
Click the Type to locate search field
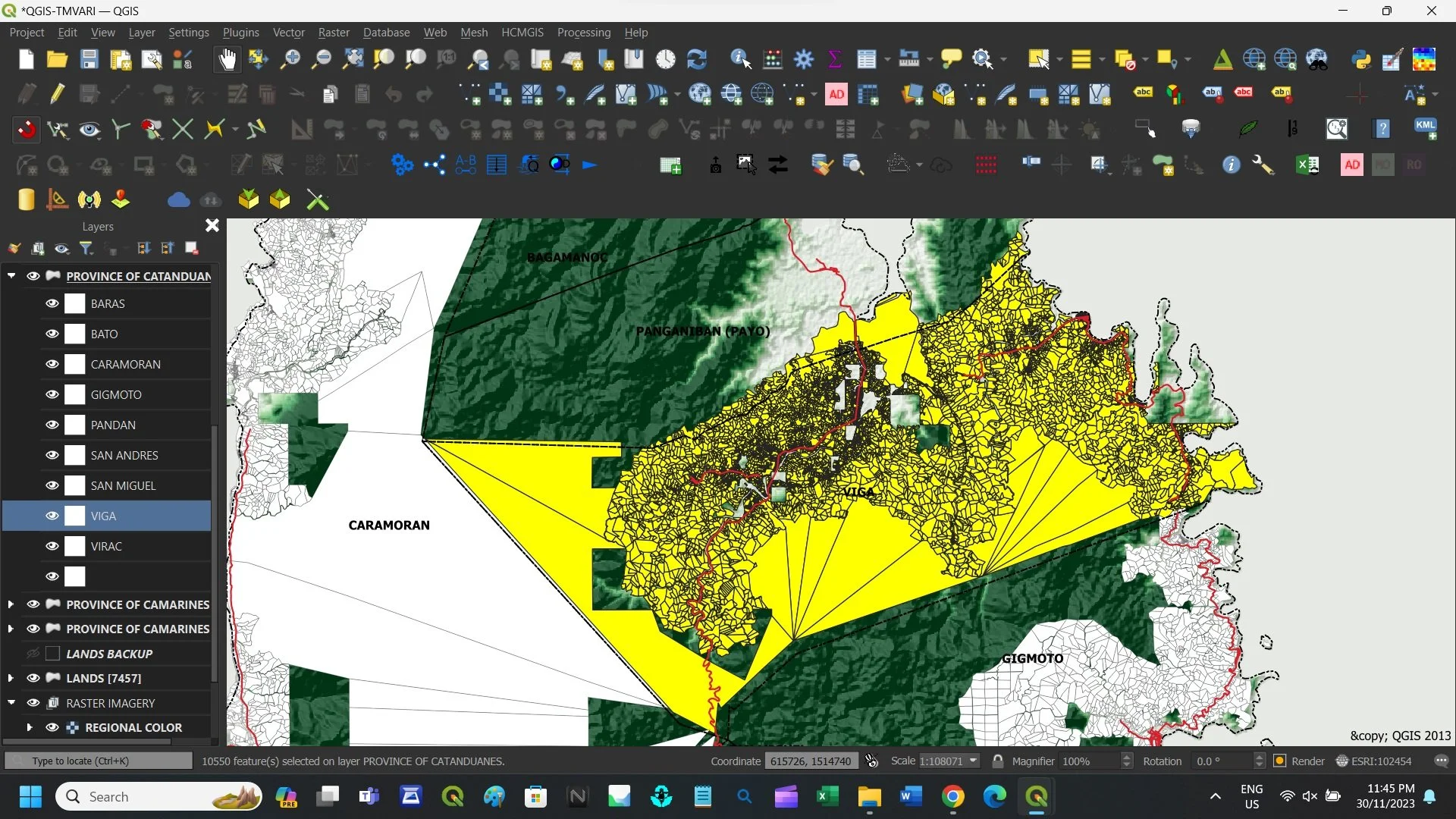point(99,761)
